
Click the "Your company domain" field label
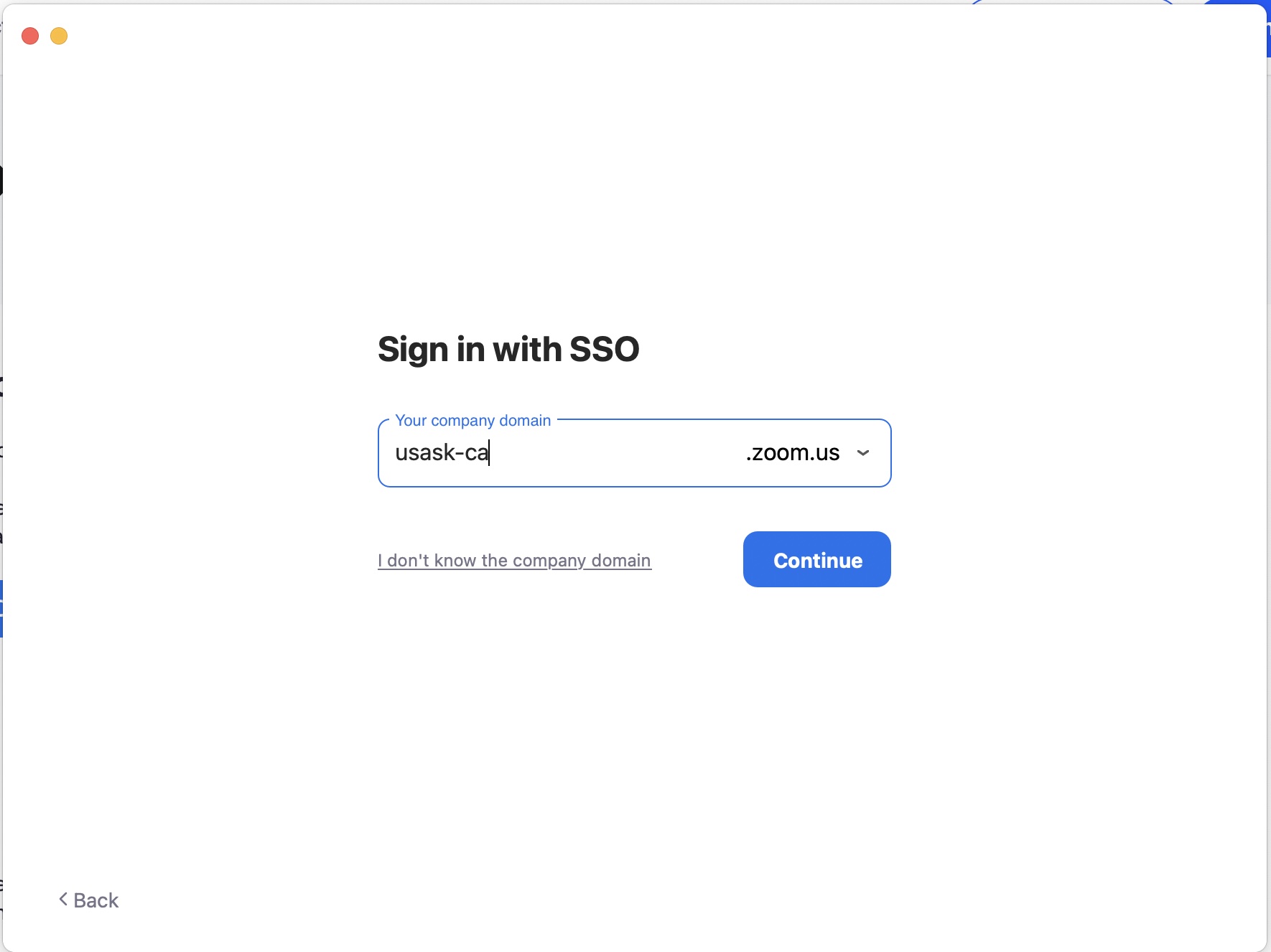472,421
